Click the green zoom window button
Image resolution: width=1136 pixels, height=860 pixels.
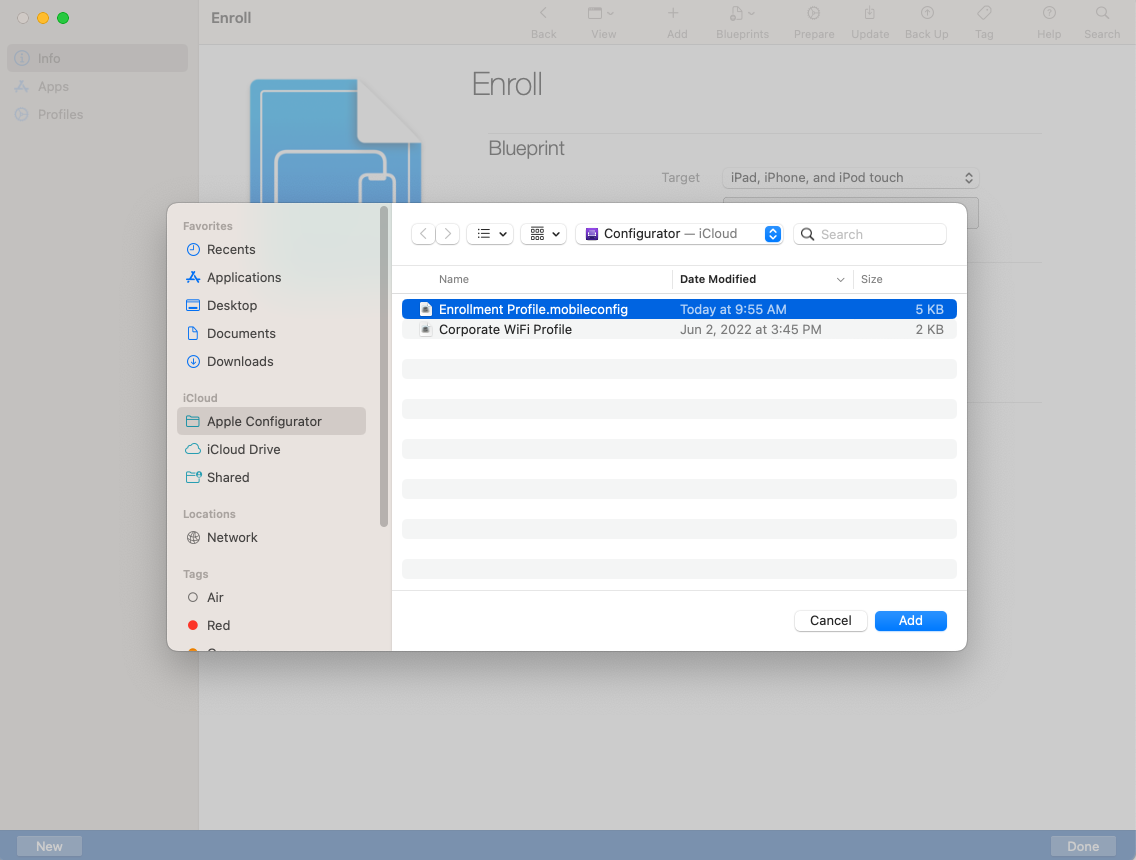(x=63, y=18)
